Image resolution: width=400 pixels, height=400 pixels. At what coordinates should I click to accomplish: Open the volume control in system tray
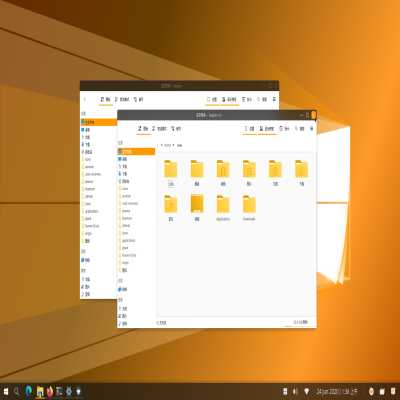(x=295, y=391)
